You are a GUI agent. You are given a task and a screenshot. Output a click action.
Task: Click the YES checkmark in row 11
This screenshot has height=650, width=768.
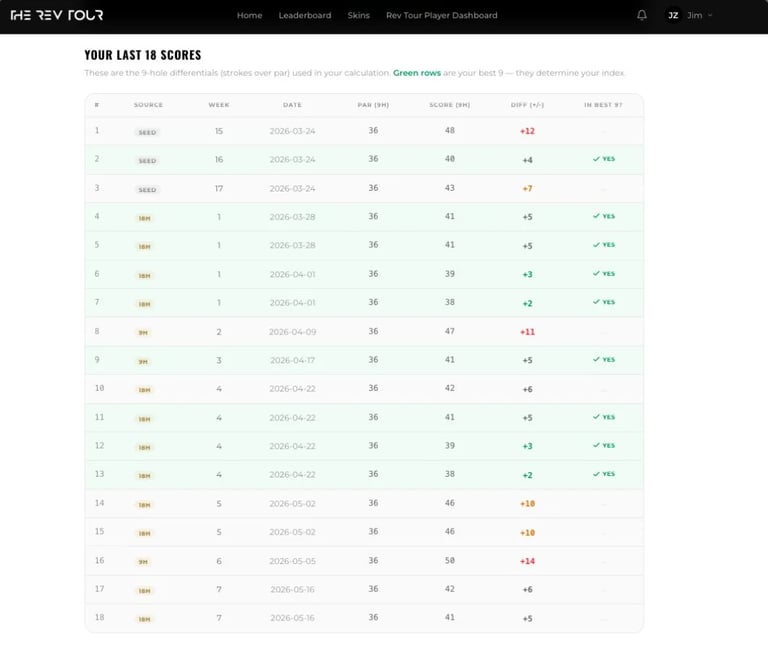pos(603,417)
